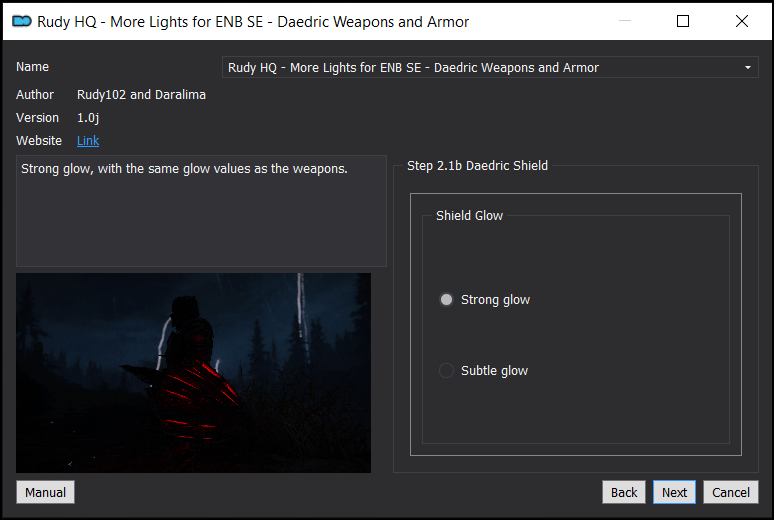This screenshot has width=774, height=520.
Task: Click the 'Name' field label
Action: pos(33,67)
